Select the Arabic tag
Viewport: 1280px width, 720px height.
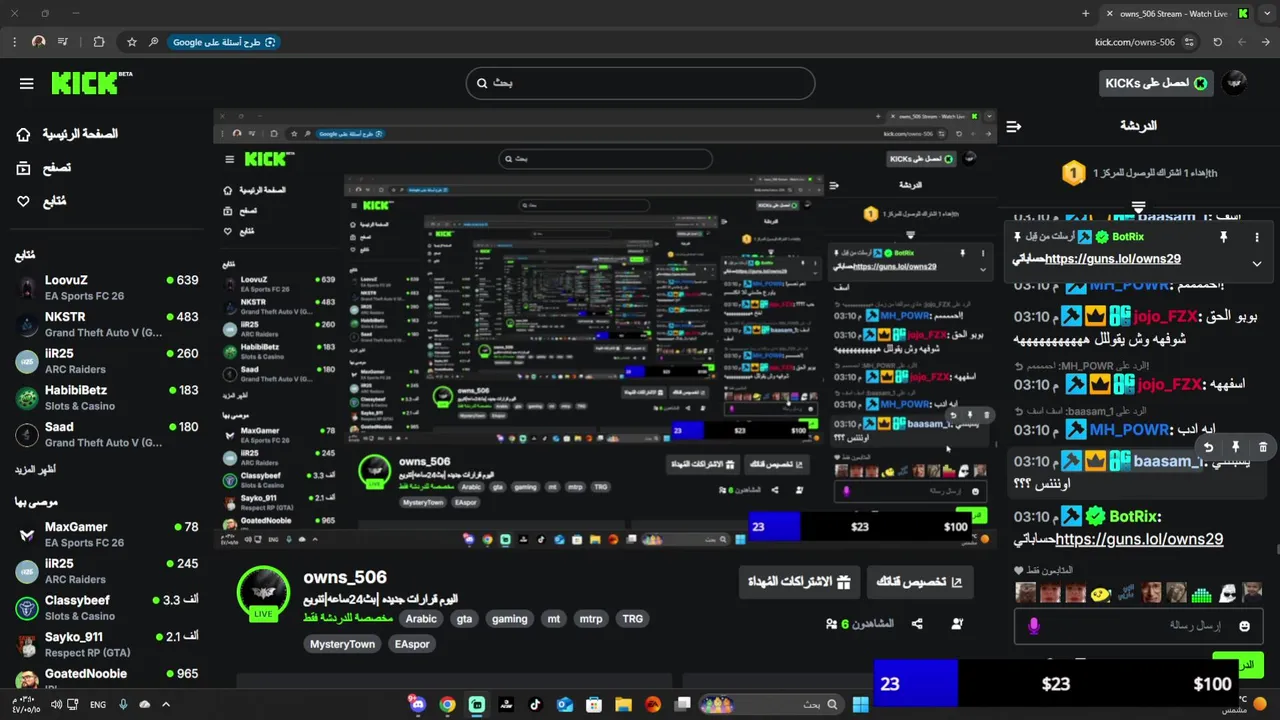click(x=421, y=619)
